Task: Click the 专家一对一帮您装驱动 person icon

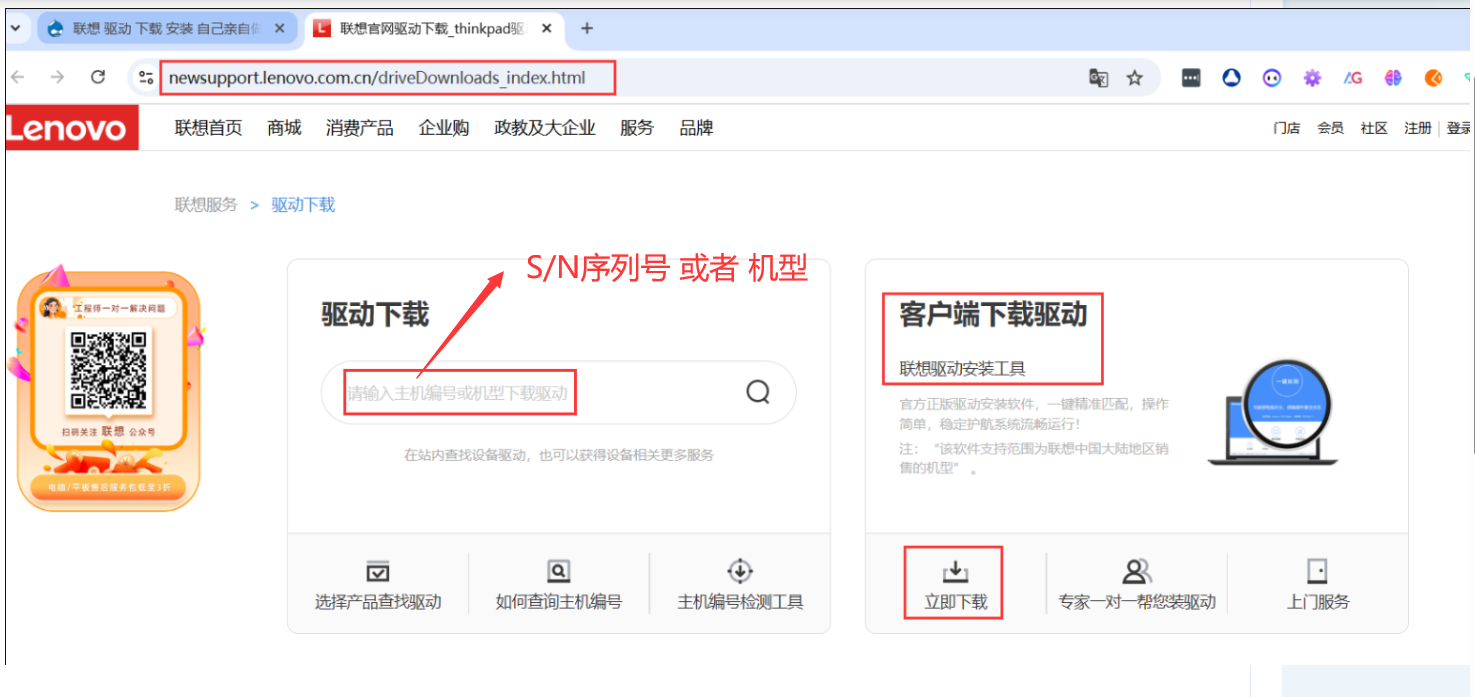Action: coord(1137,571)
